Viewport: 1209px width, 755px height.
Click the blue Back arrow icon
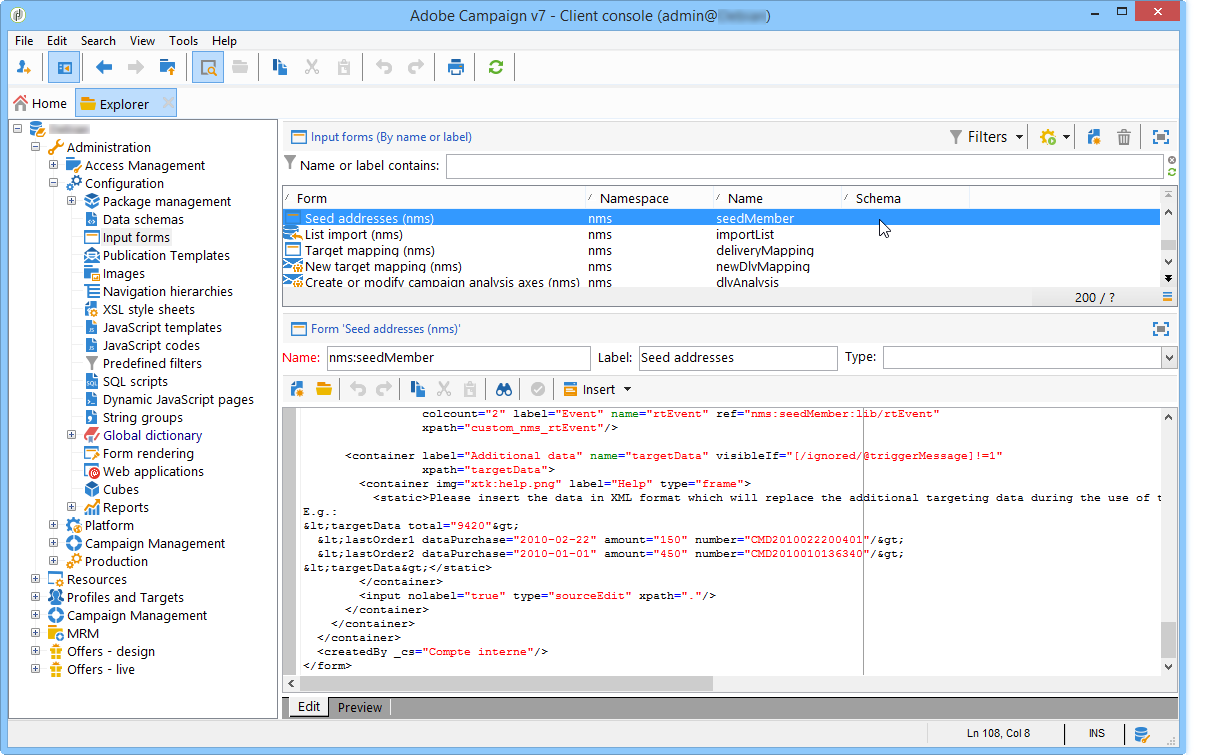click(104, 68)
